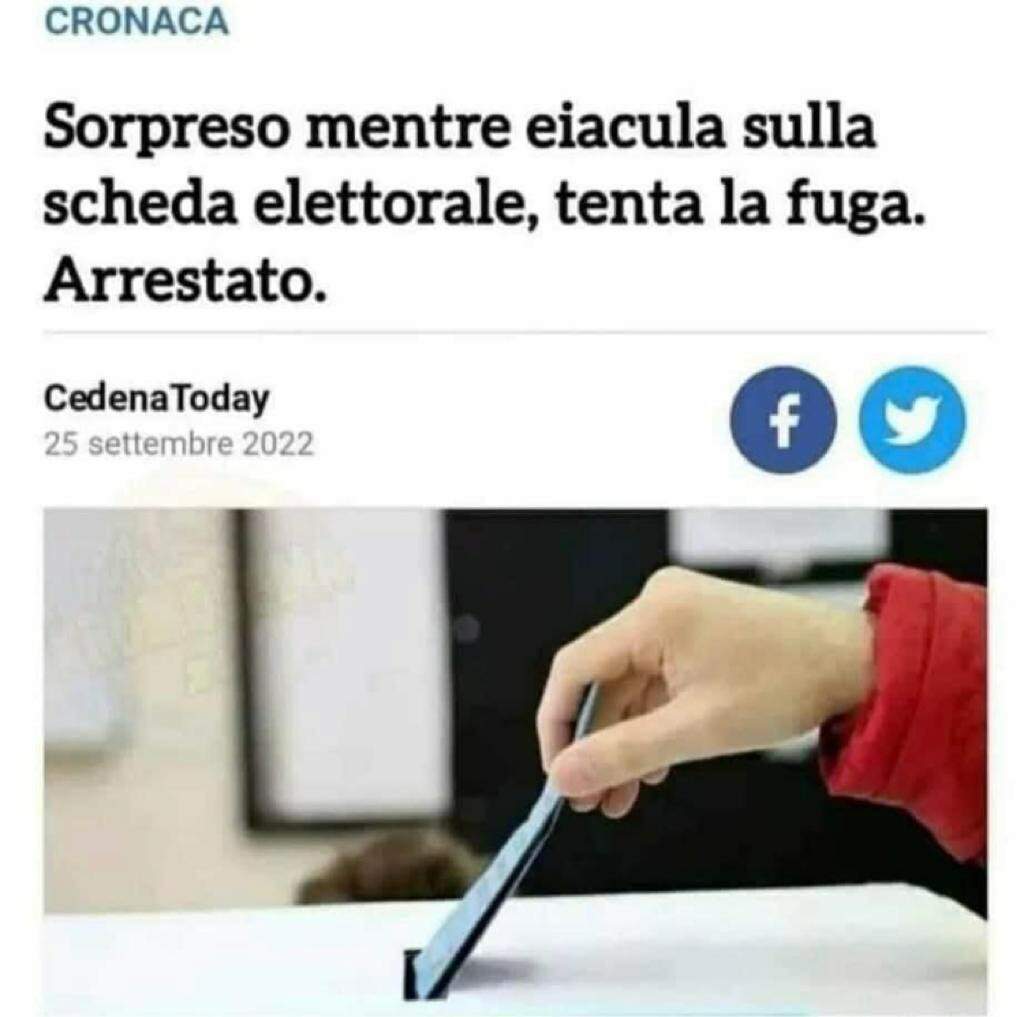The height and width of the screenshot is (1017, 1024).
Task: Open the headline starting with Sorpreso mentre
Action: pos(485,206)
